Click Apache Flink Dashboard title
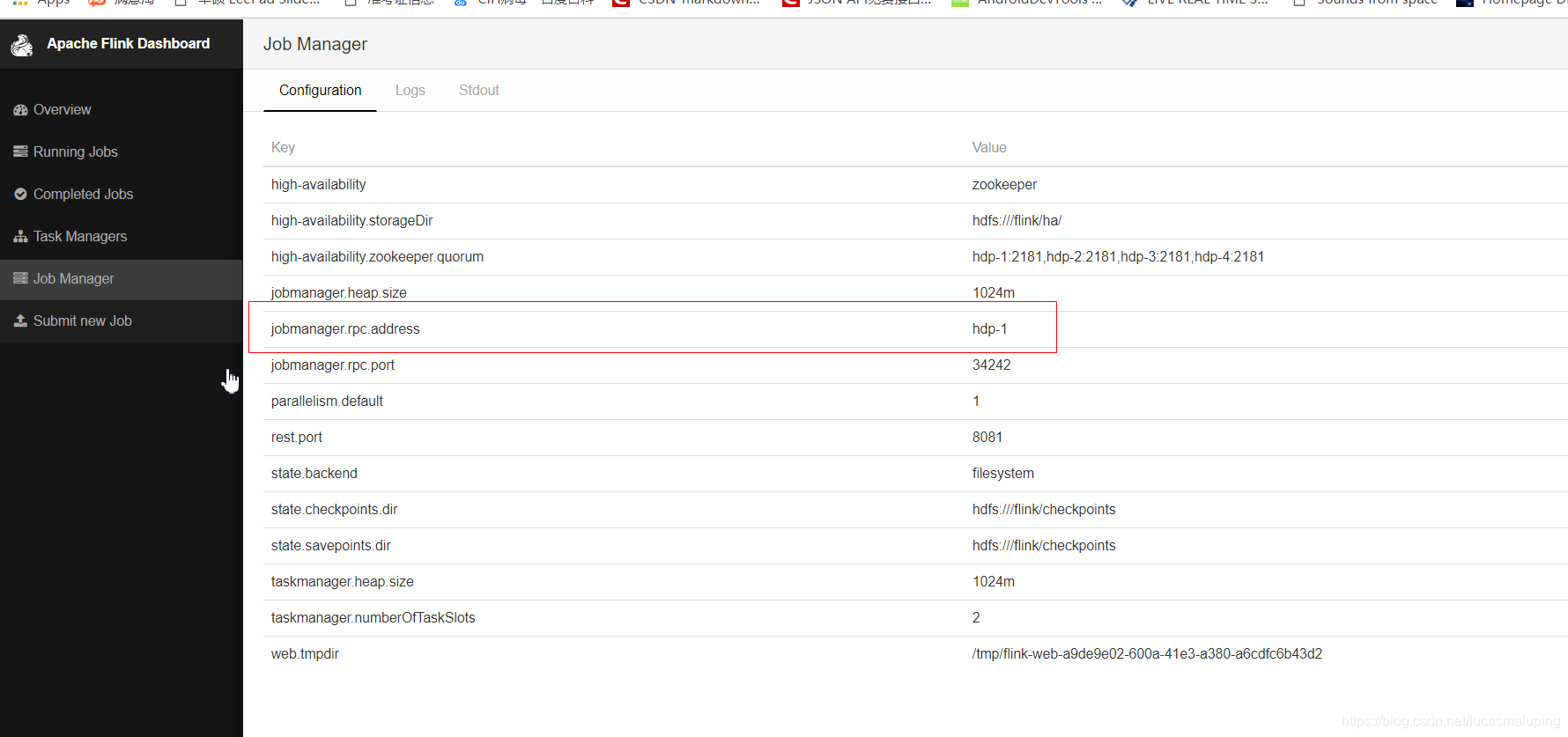1568x737 pixels. [x=129, y=43]
